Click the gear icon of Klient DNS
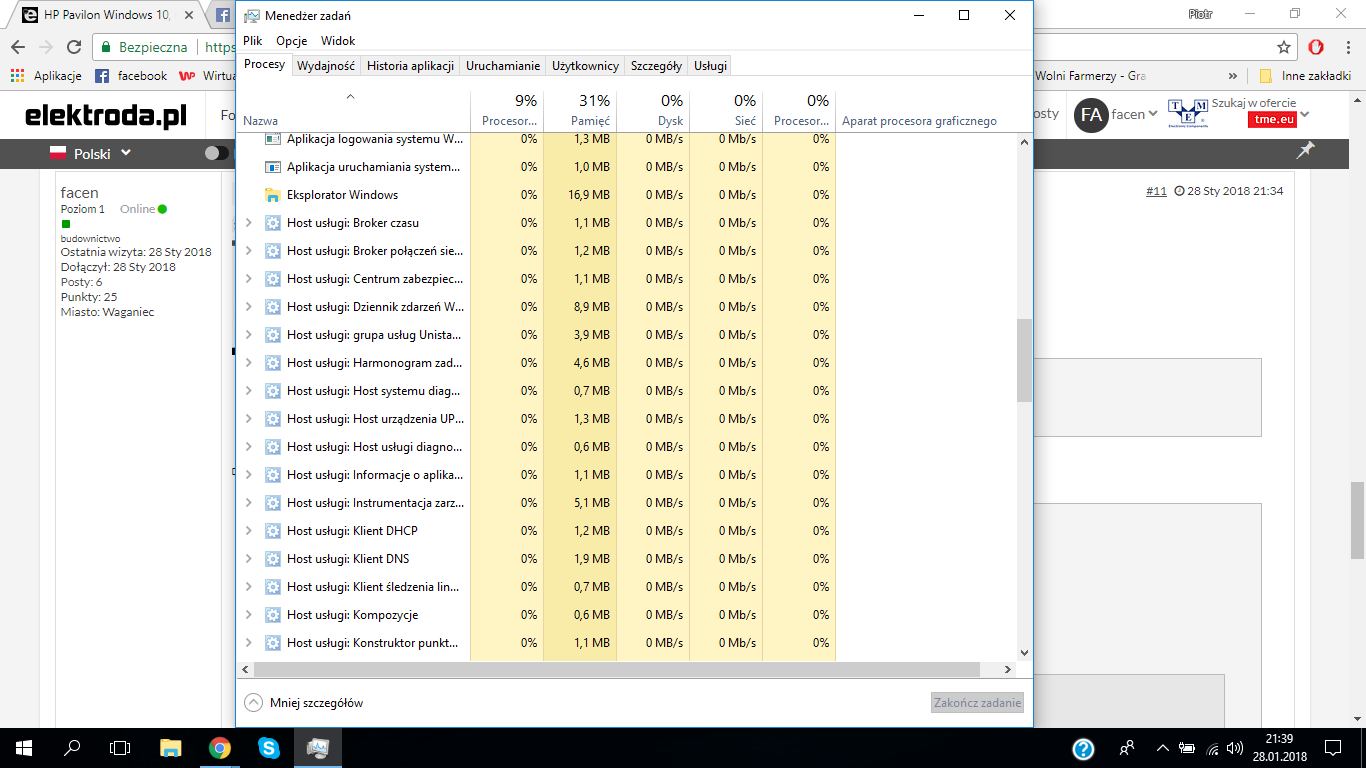Viewport: 1366px width, 768px height. tap(272, 559)
